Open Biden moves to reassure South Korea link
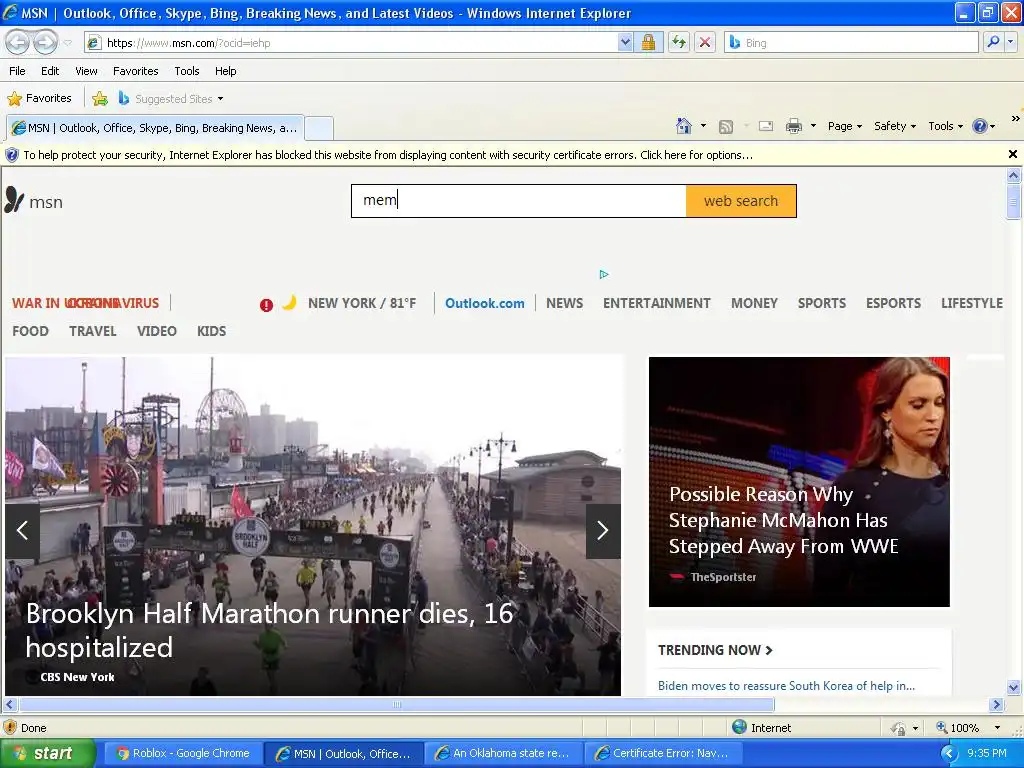The width and height of the screenshot is (1024, 768). point(786,686)
